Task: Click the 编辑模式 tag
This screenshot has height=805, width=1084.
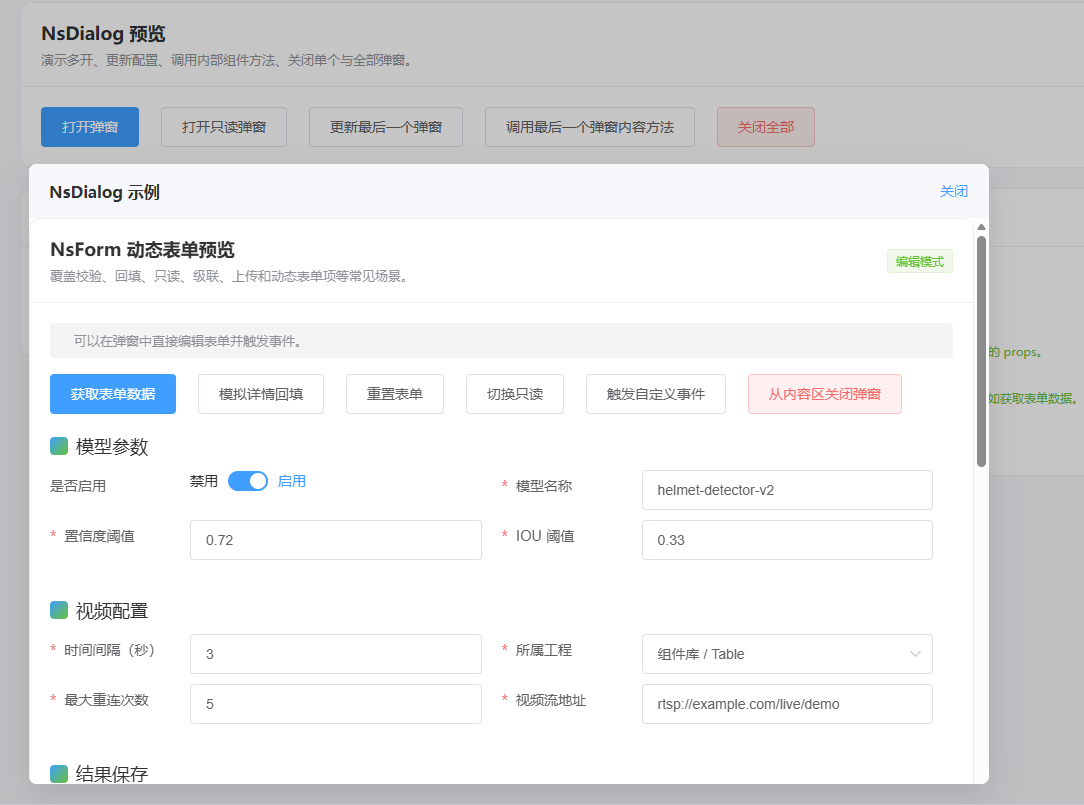Action: [919, 261]
